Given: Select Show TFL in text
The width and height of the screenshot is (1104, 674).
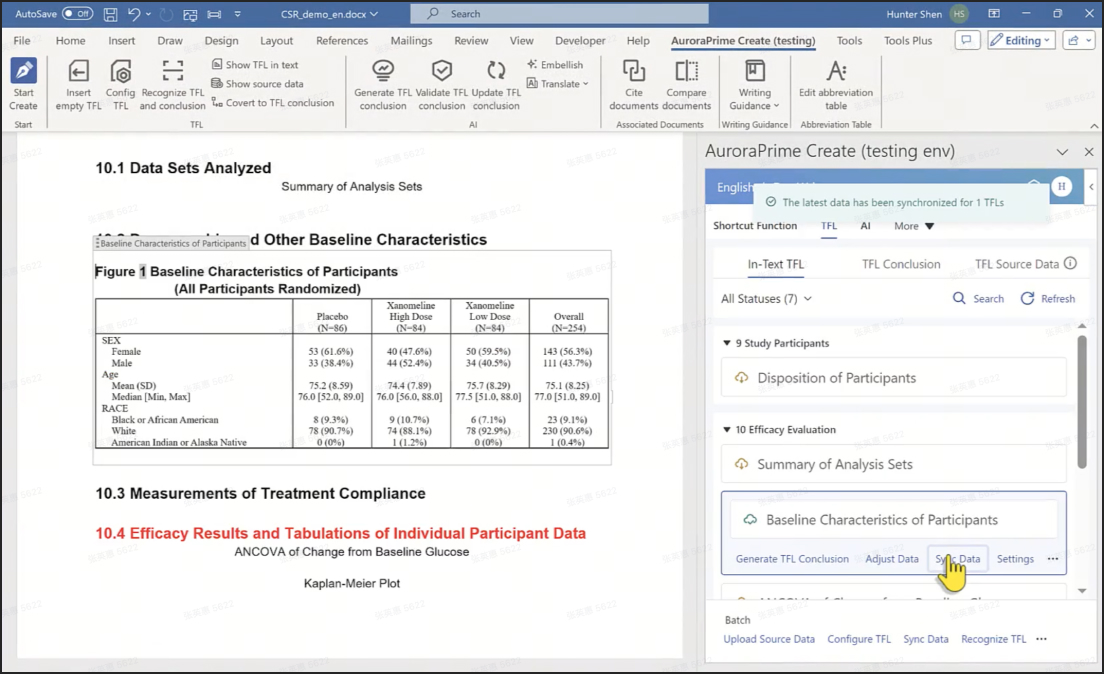Looking at the screenshot, I should [x=255, y=65].
